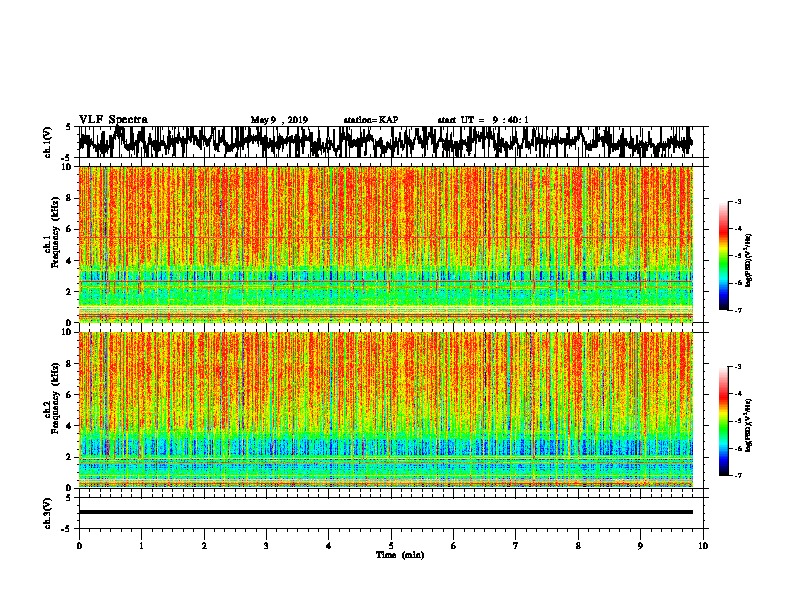Viewport: 792px width, 612px height.
Task: Click the time axis tick label "5"
Action: [391, 546]
